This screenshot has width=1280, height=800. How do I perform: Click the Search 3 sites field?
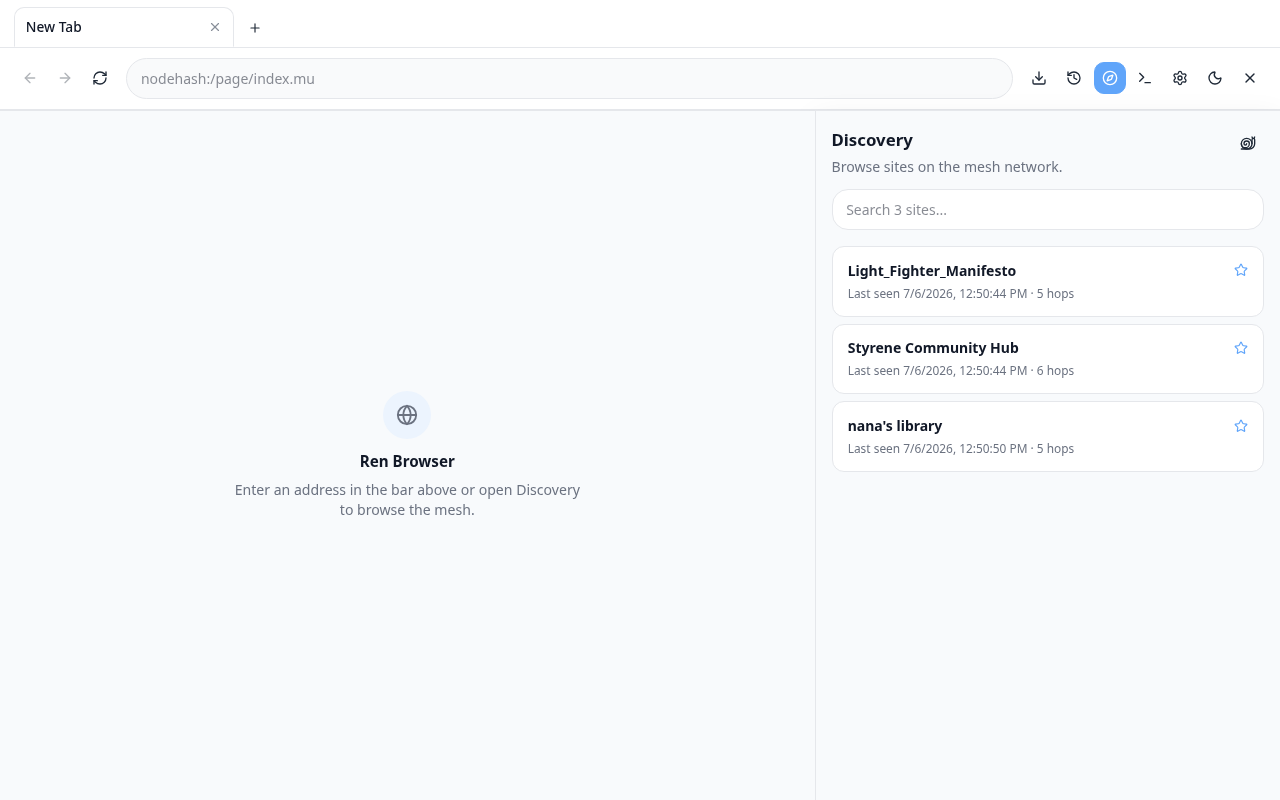coord(1047,210)
